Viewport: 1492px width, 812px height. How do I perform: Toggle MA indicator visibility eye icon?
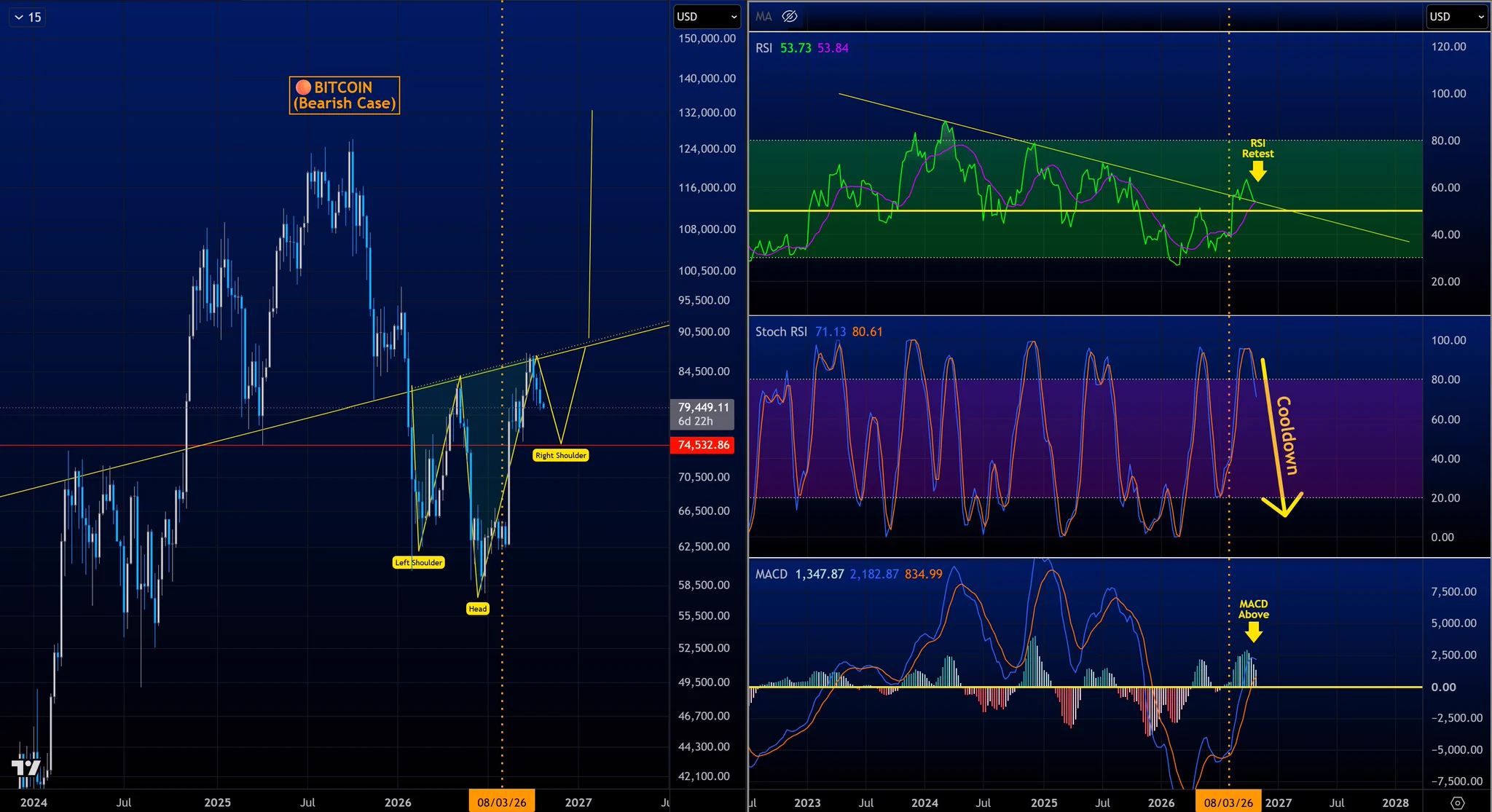pyautogui.click(x=790, y=16)
